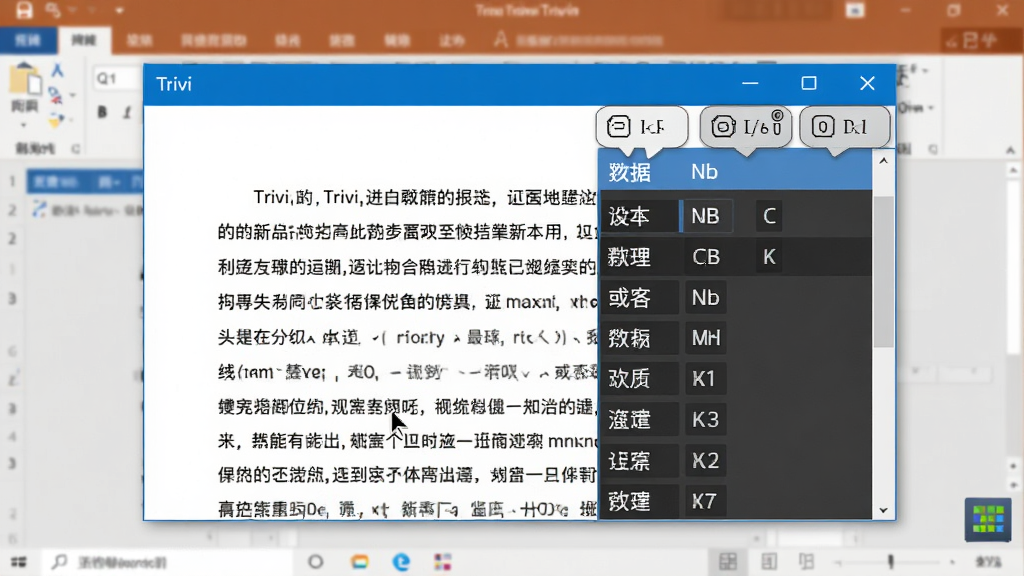Click the Cortana circle icon on the taskbar

click(x=315, y=562)
